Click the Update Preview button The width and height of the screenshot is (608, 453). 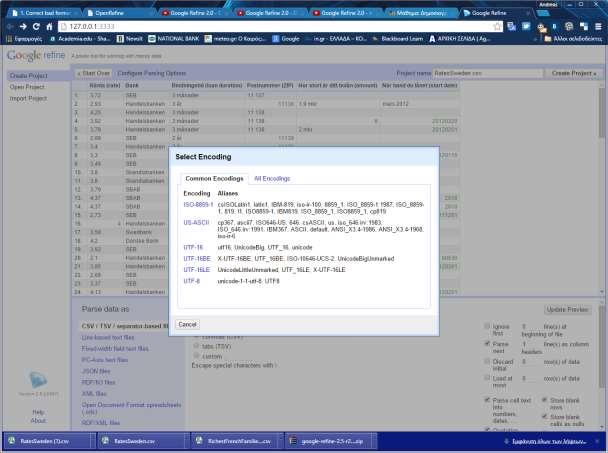coord(567,309)
